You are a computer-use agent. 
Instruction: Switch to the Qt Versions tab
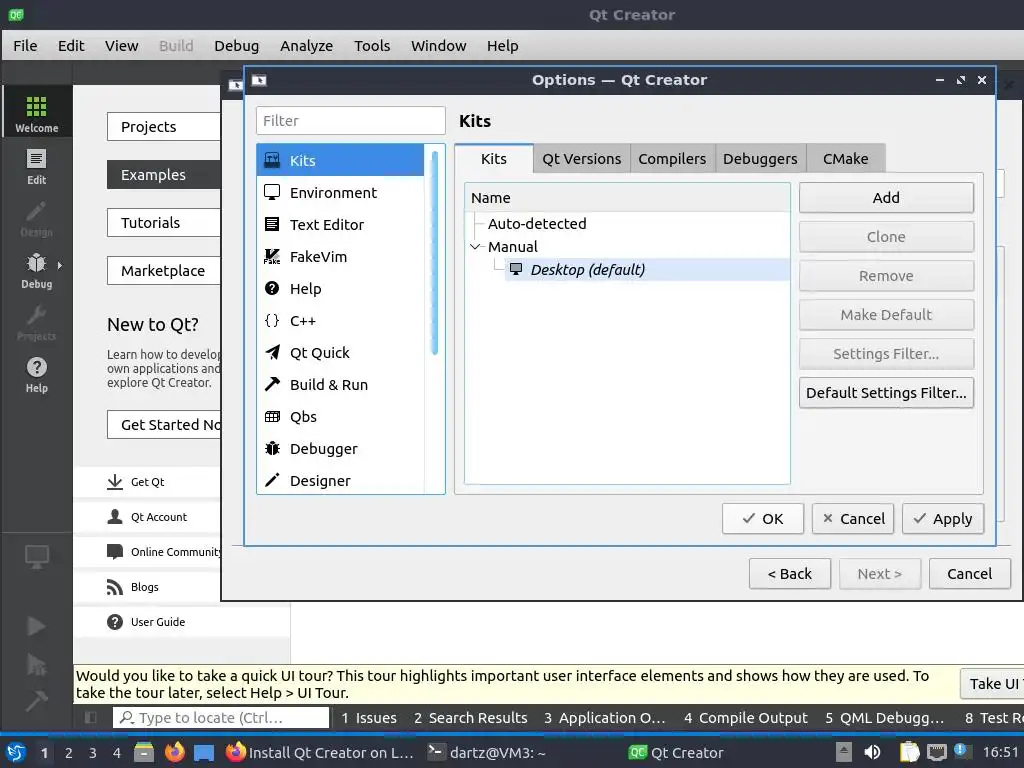click(581, 159)
